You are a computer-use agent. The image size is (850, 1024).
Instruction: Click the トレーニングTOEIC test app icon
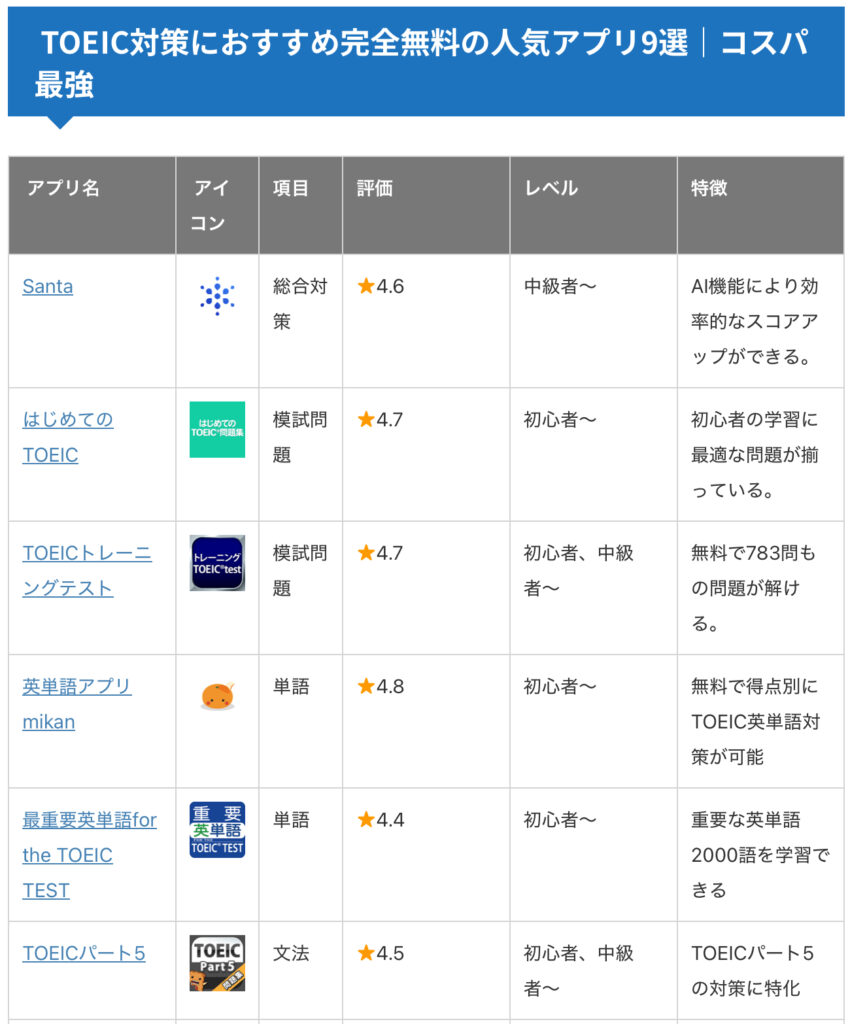pos(217,563)
